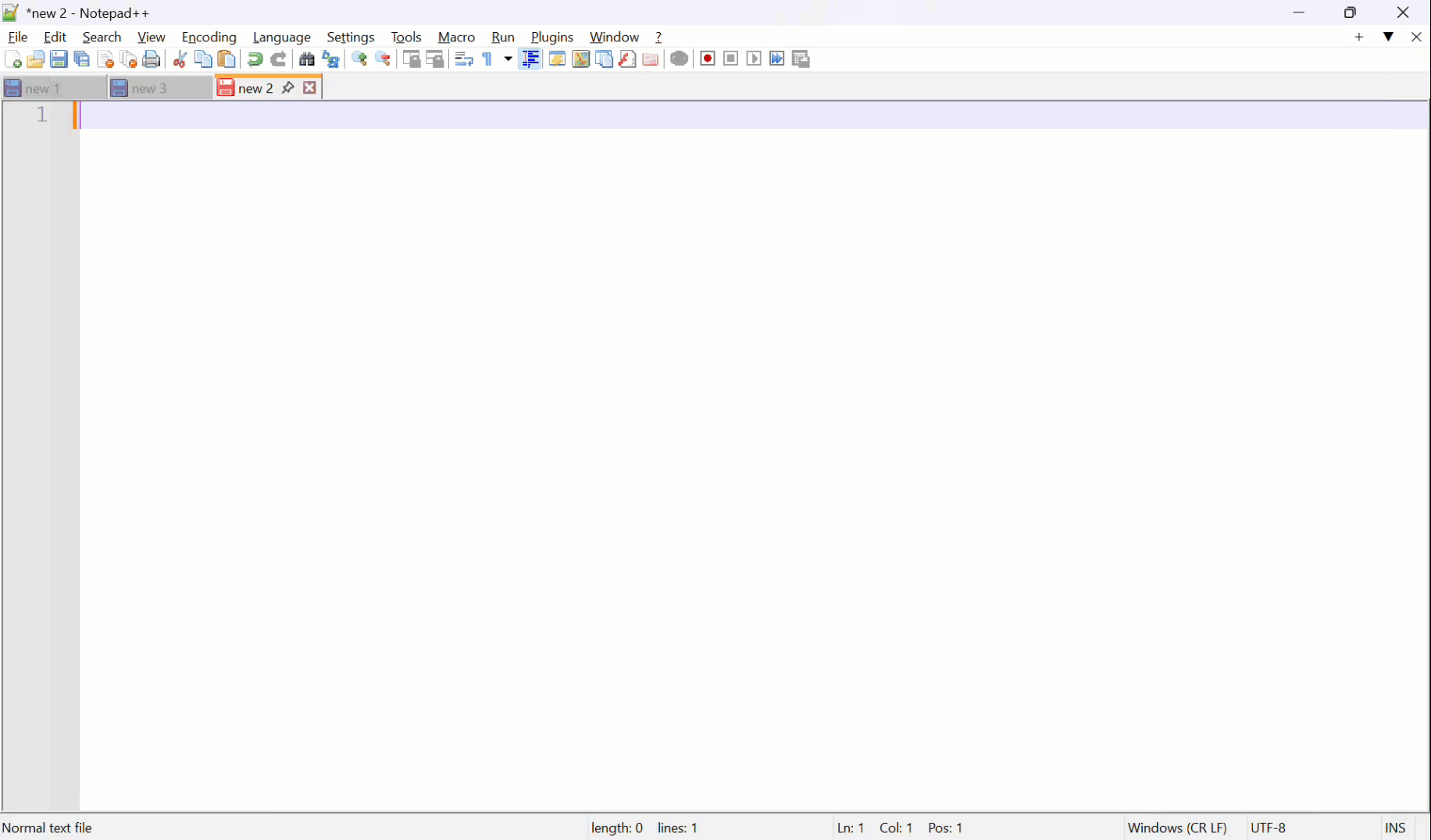1431x840 pixels.
Task: Open the Settings menu
Action: pos(350,37)
